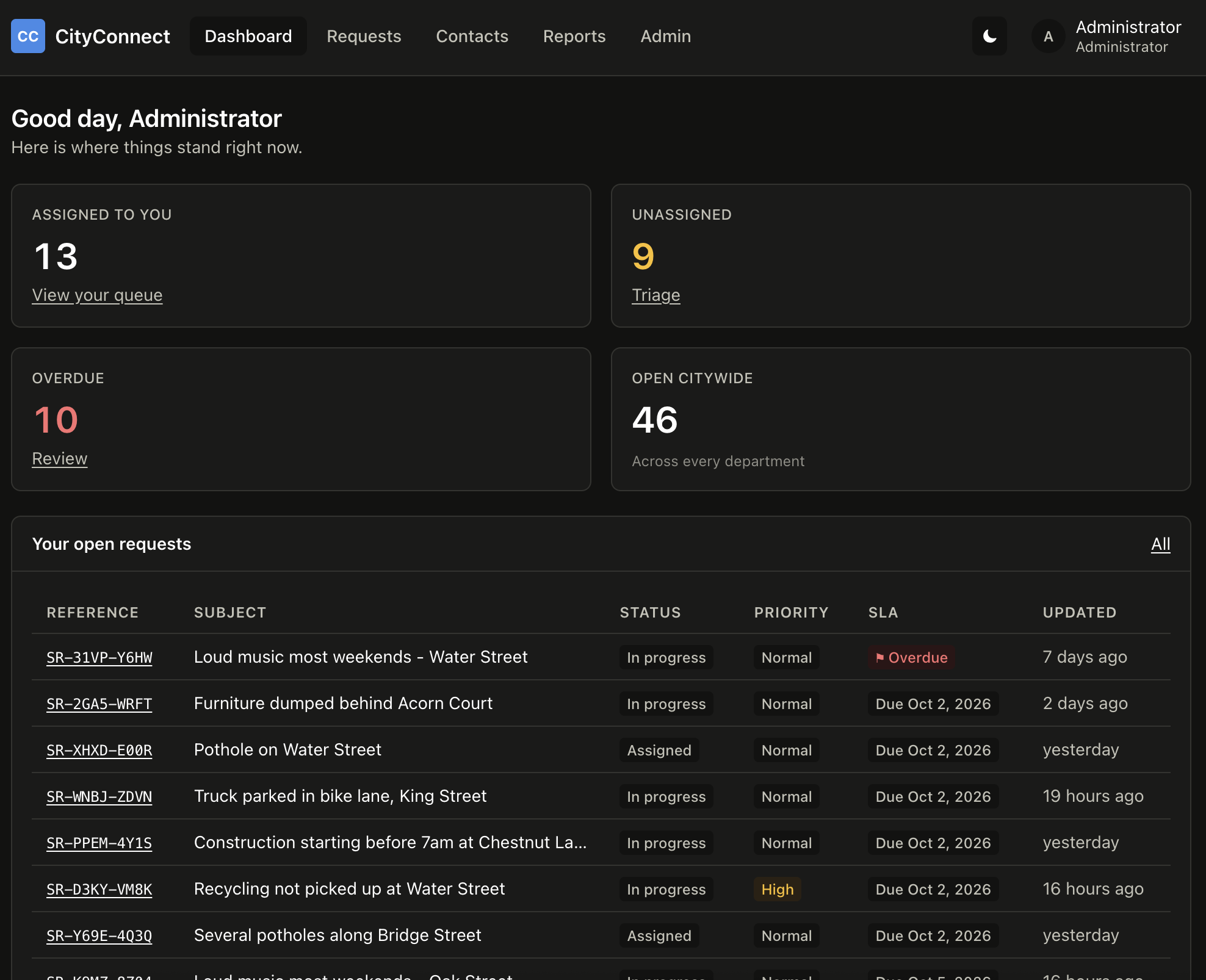Image resolution: width=1206 pixels, height=980 pixels.
Task: Open request SR-D3KY-VM8K
Action: click(99, 889)
